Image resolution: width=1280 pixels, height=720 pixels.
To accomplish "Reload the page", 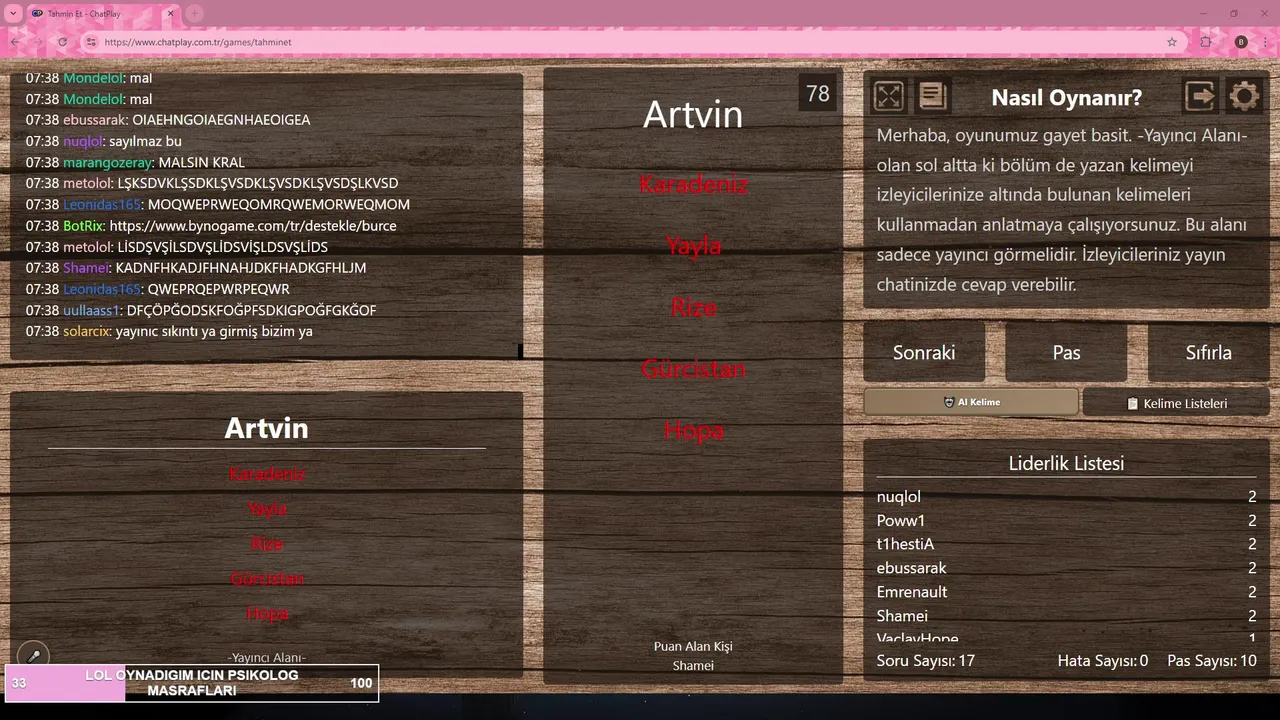I will click(62, 42).
